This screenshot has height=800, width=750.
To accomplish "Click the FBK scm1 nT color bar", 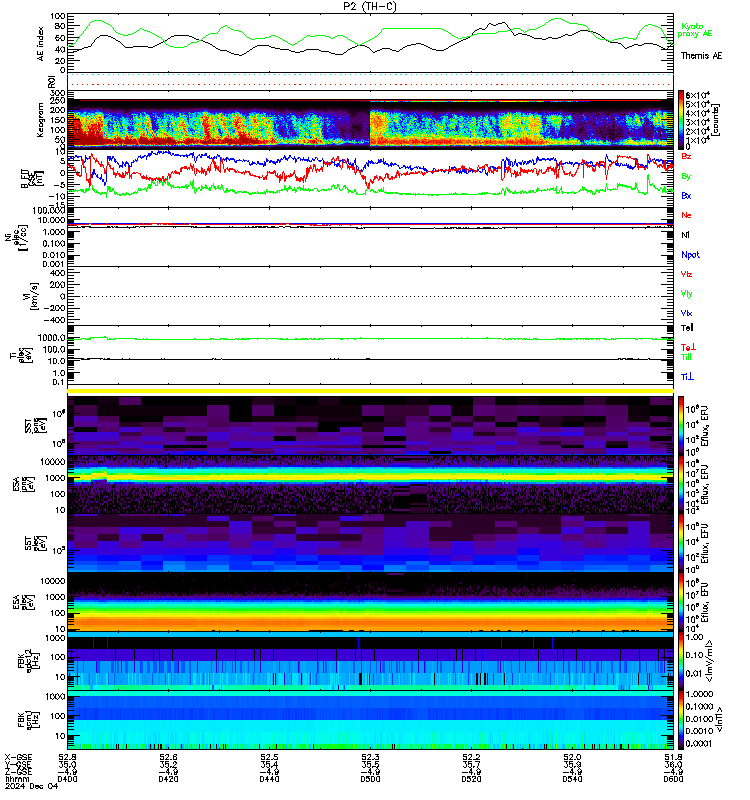I will [x=681, y=720].
